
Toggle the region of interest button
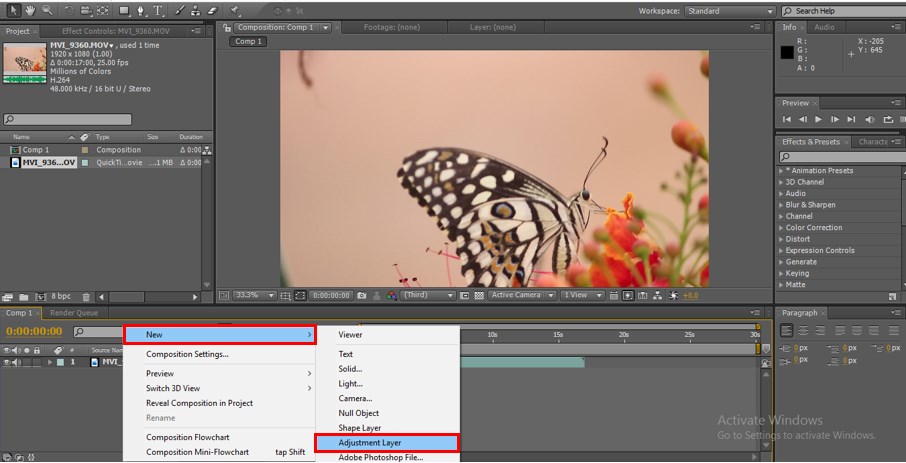point(463,296)
